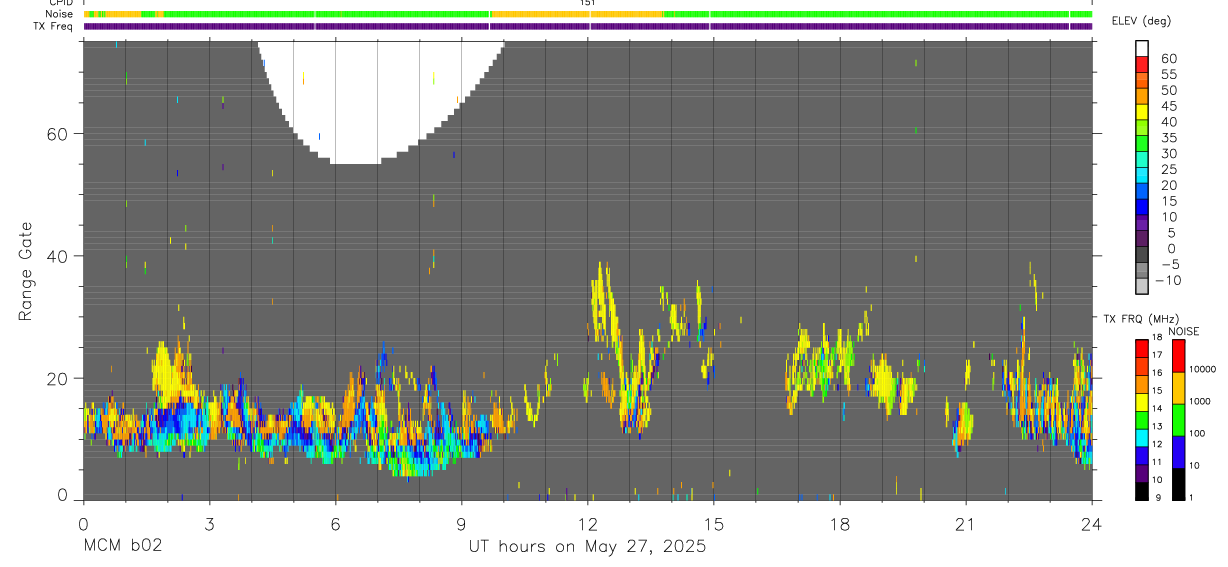Click the green 100–1000 NOISE swatch
This screenshot has width=1228, height=567.
coord(1178,420)
